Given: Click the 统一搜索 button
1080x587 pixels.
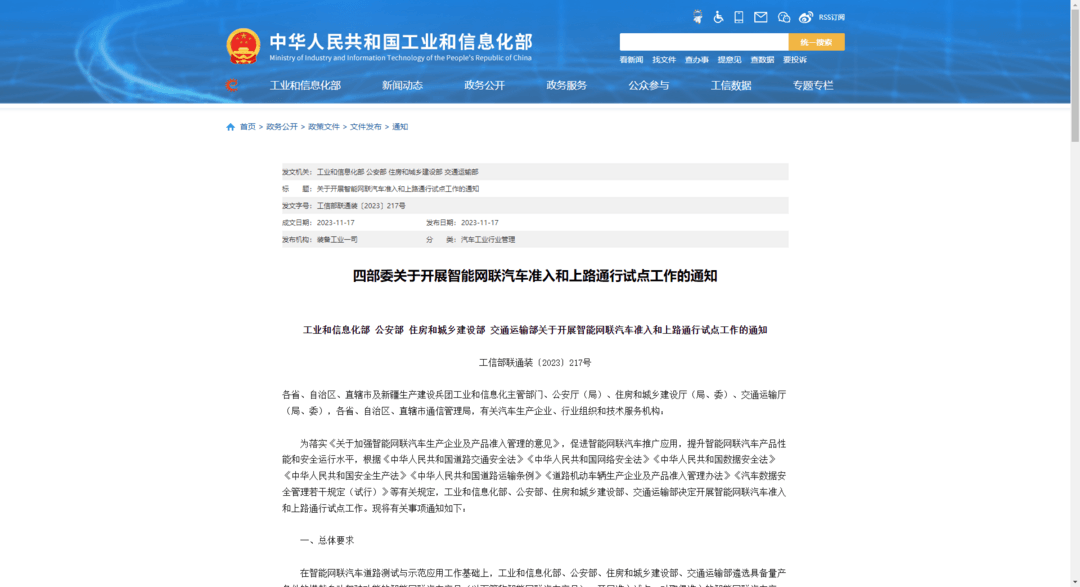Looking at the screenshot, I should [x=816, y=42].
